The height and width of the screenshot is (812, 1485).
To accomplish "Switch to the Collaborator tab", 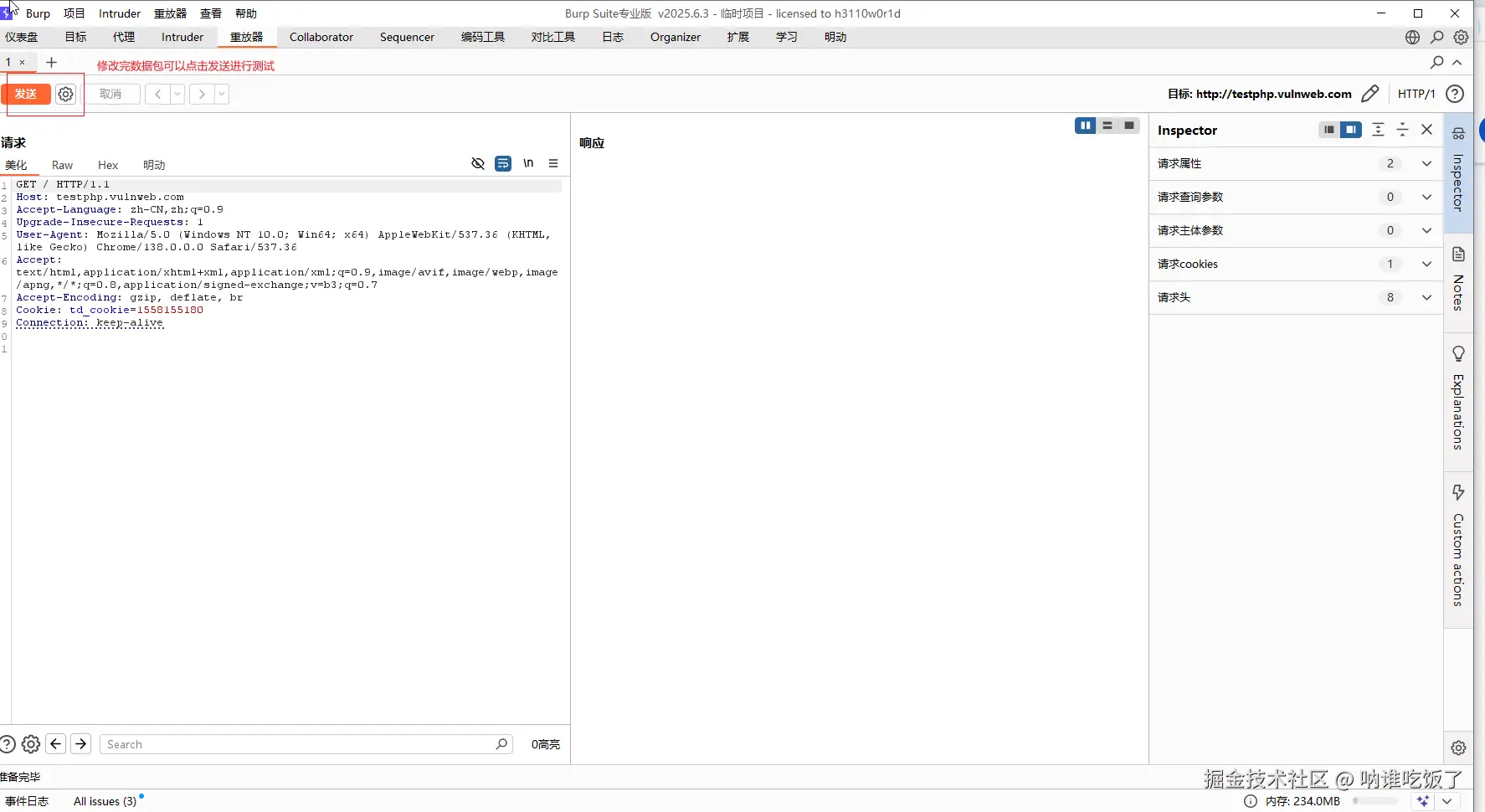I will point(321,37).
